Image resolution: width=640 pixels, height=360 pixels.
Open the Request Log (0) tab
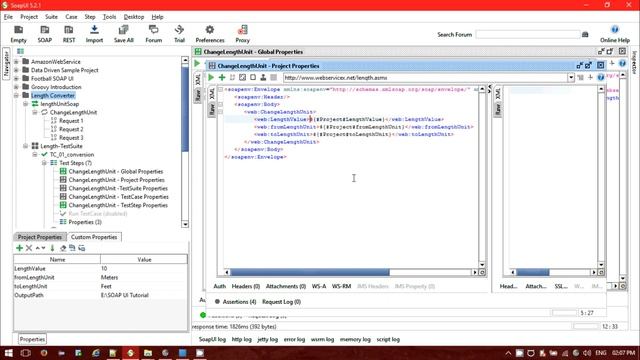281,302
